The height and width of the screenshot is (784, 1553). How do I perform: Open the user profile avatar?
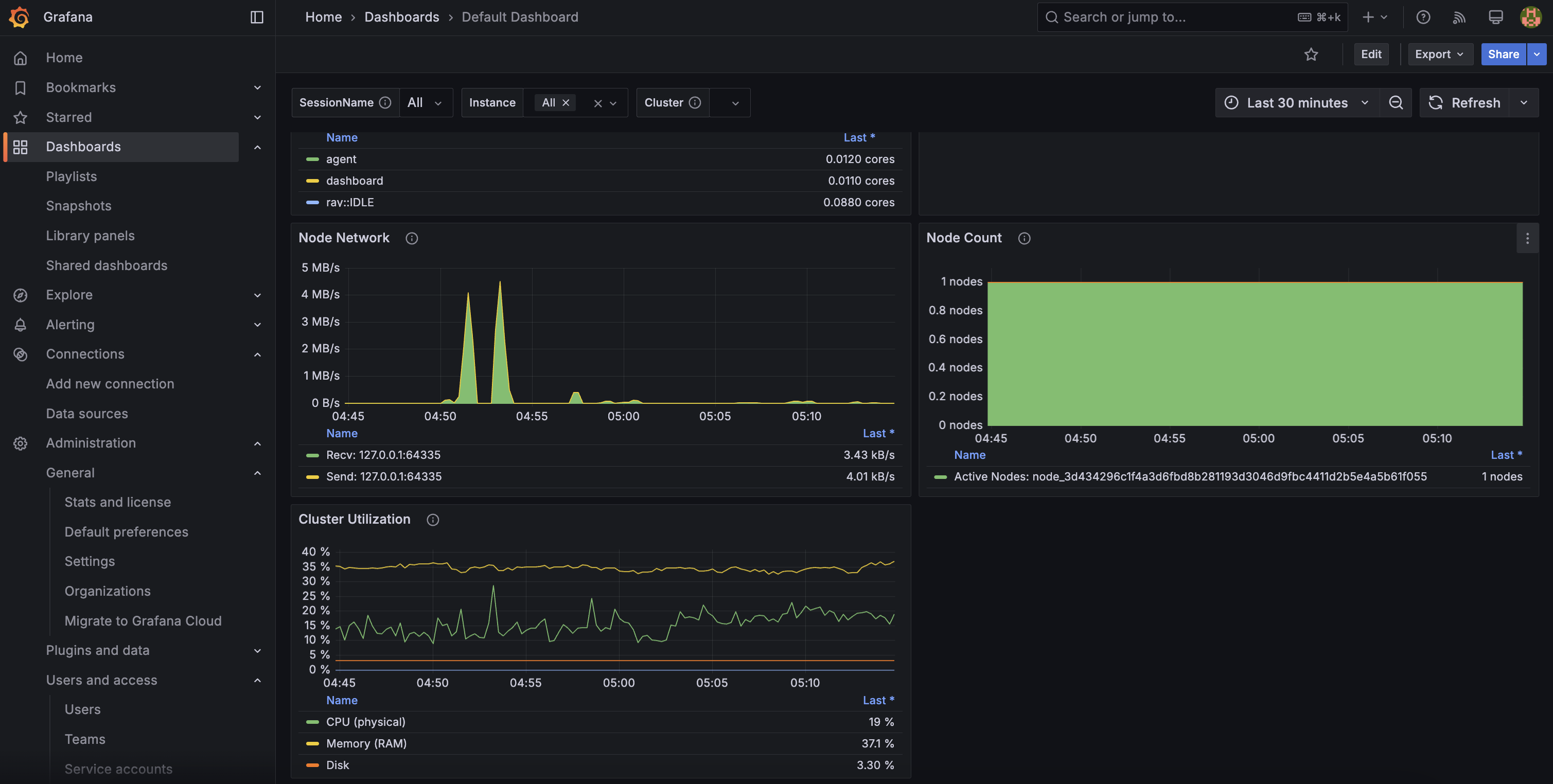tap(1530, 17)
